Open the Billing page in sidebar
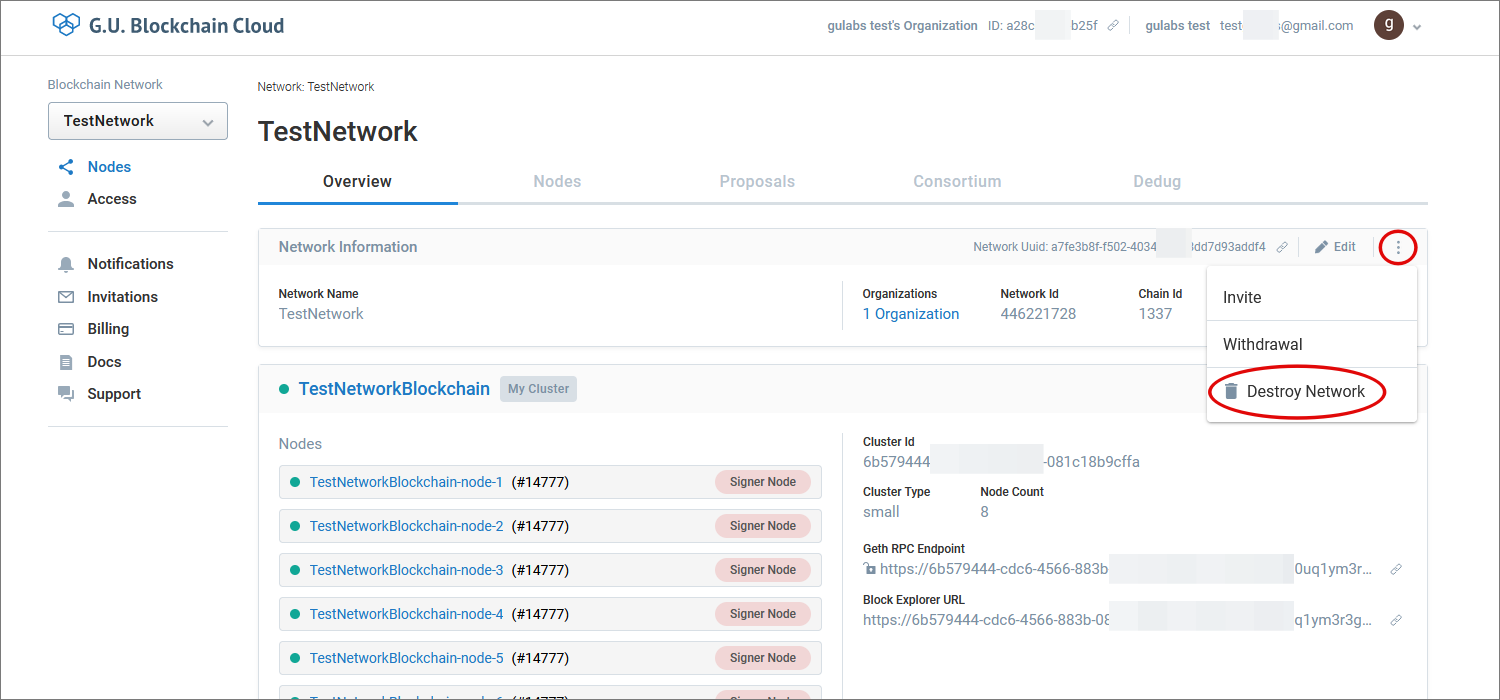Image resolution: width=1500 pixels, height=700 pixels. tap(108, 329)
